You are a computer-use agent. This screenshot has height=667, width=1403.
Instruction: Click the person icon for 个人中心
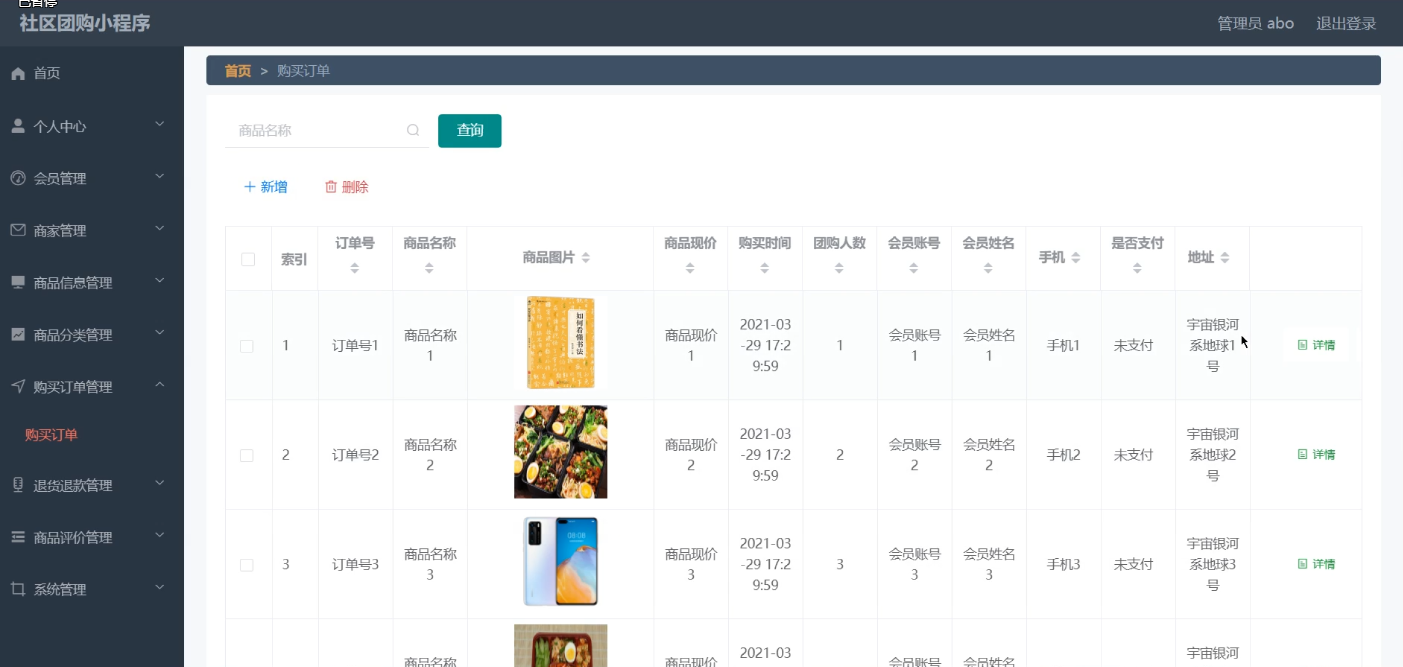tap(18, 126)
